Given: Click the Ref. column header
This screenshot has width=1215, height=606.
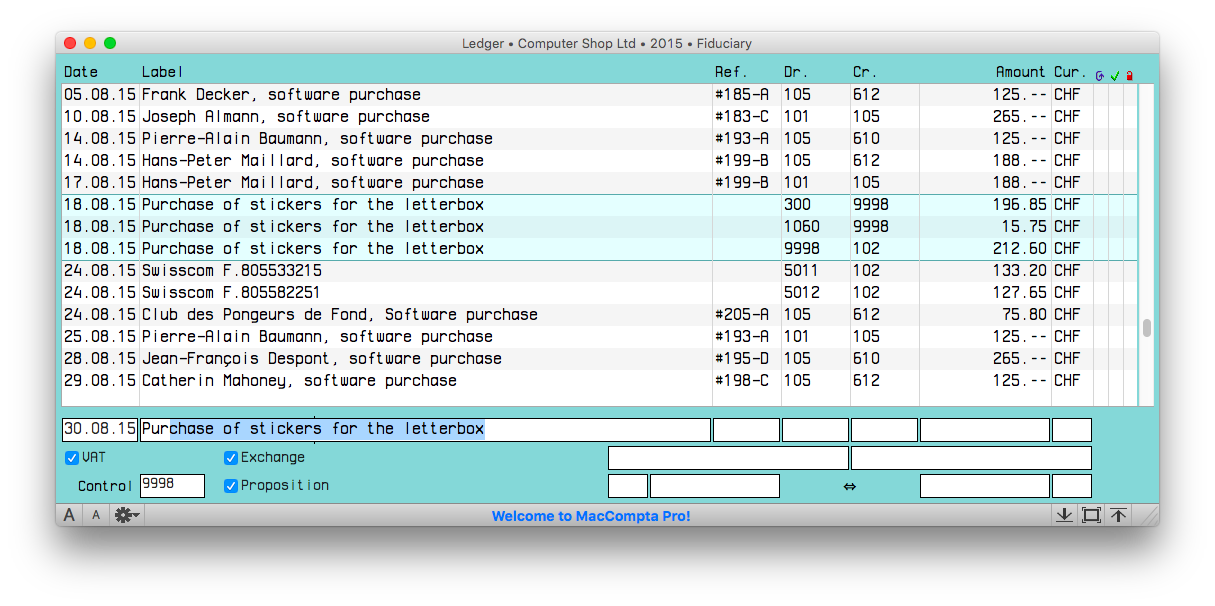Looking at the screenshot, I should pyautogui.click(x=731, y=72).
